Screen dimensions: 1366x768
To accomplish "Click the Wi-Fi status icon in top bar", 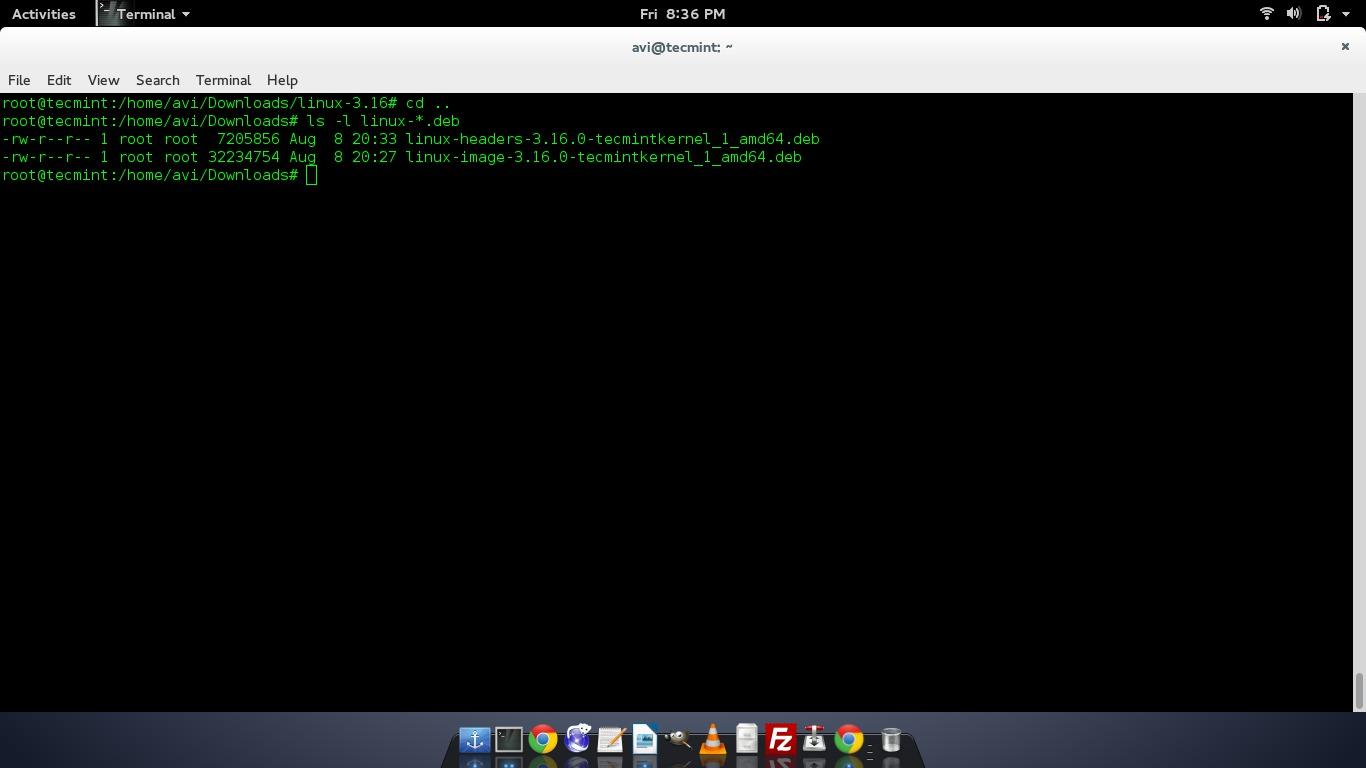I will [x=1266, y=14].
